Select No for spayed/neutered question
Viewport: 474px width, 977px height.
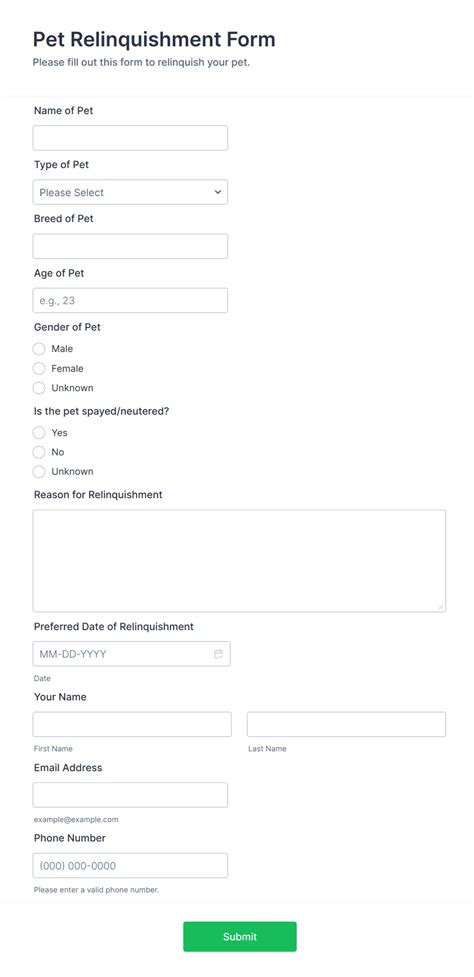click(39, 452)
